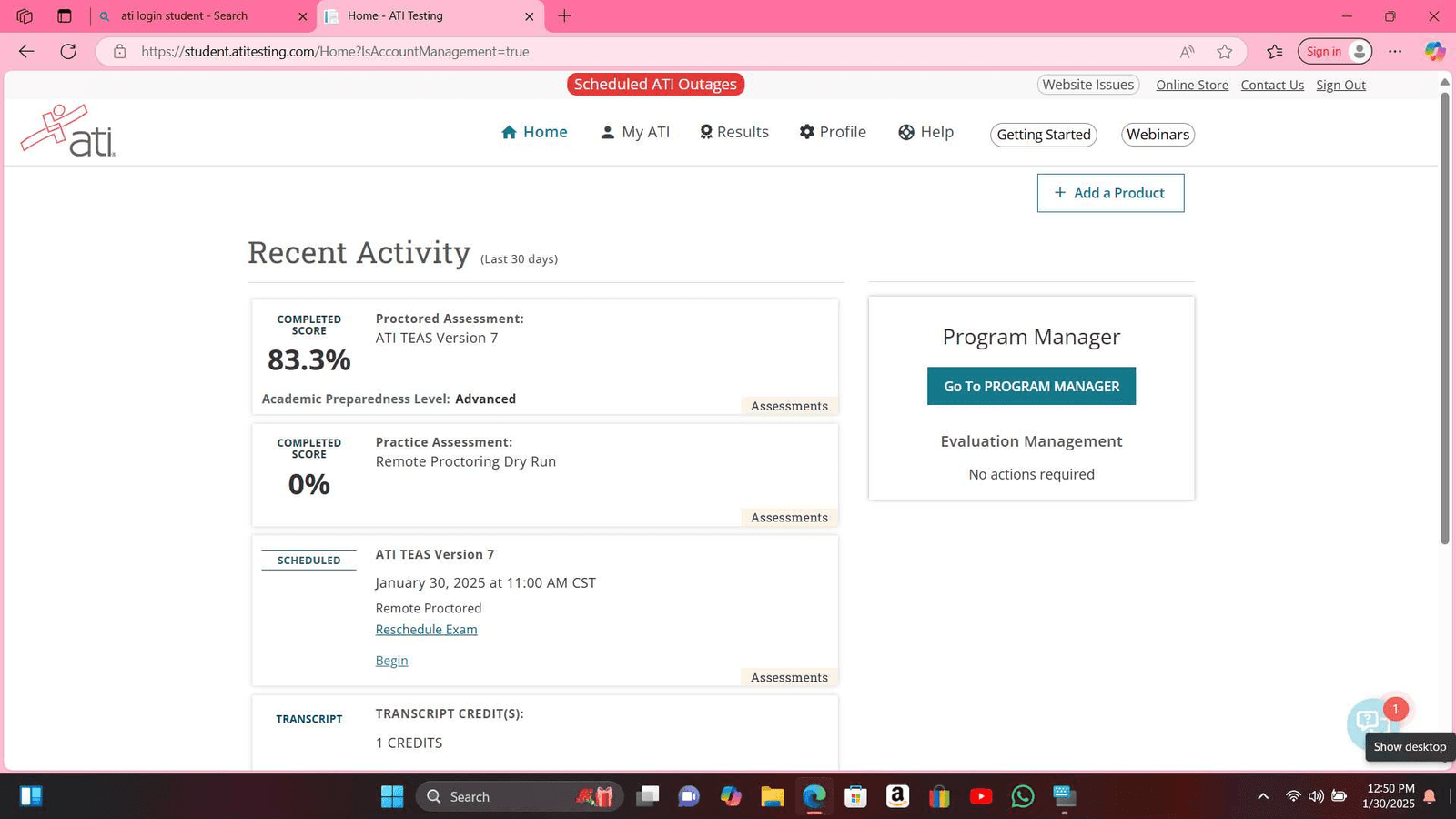Click the view site information lock icon

tap(119, 52)
